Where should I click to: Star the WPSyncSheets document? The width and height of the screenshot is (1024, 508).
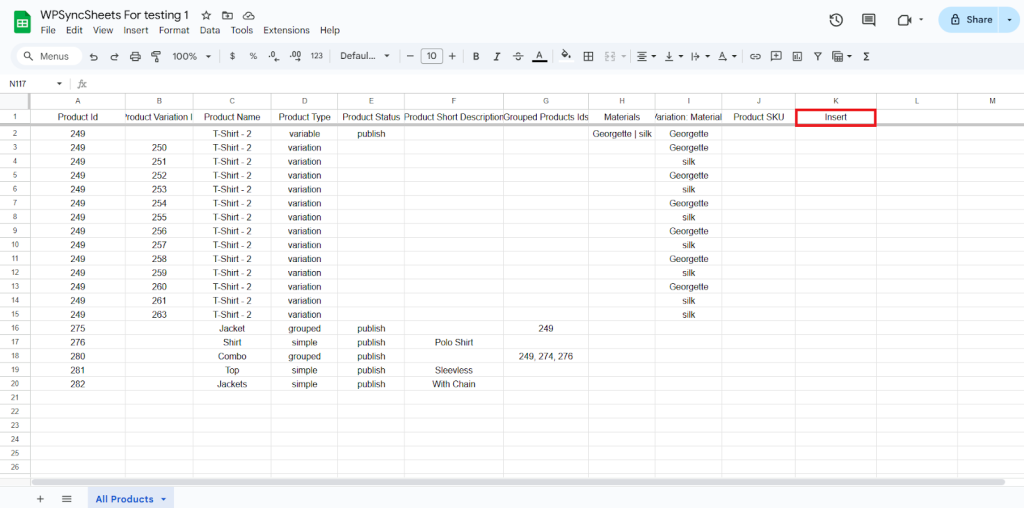point(206,15)
